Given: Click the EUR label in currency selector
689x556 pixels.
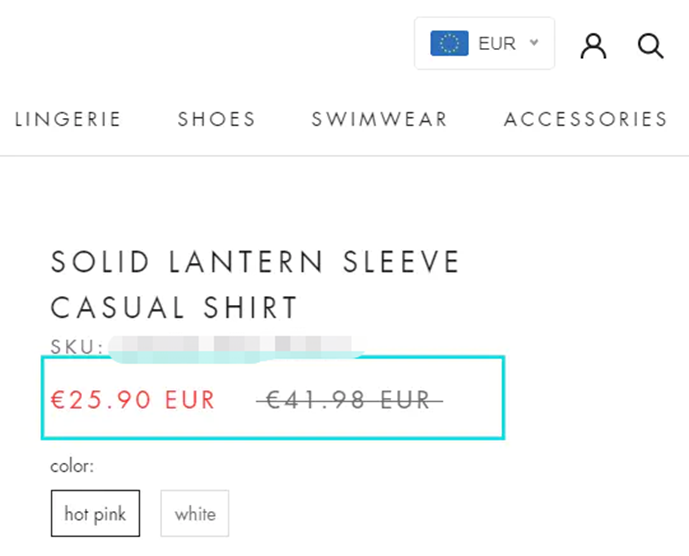Looking at the screenshot, I should (x=497, y=44).
